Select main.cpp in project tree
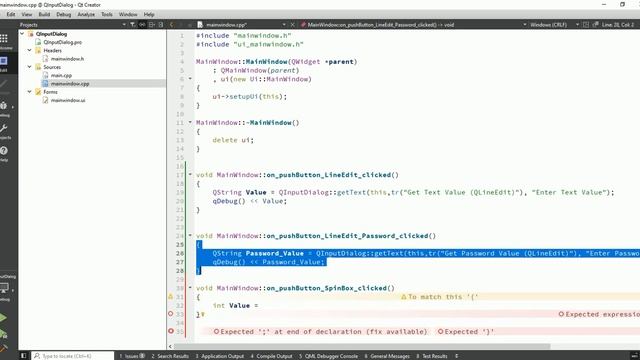This screenshot has width=640, height=360. [61, 75]
